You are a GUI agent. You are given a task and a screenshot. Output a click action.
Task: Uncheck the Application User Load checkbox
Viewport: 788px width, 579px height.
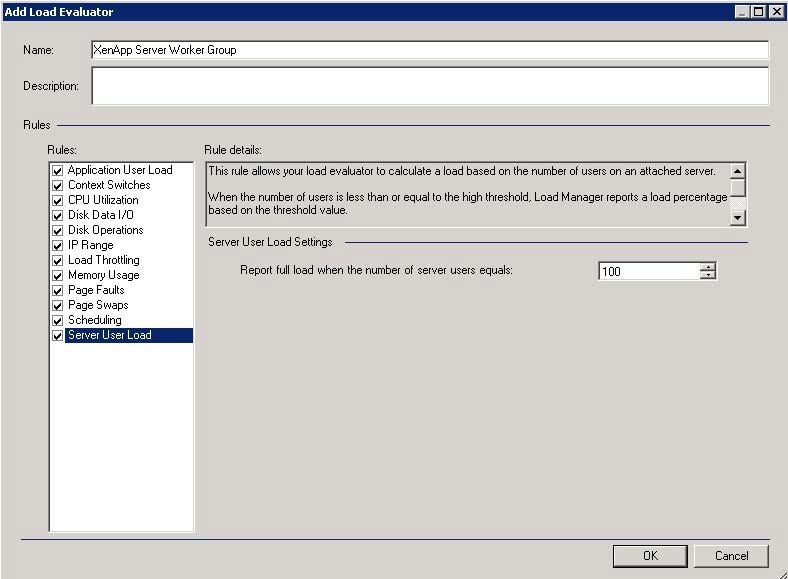coord(57,171)
